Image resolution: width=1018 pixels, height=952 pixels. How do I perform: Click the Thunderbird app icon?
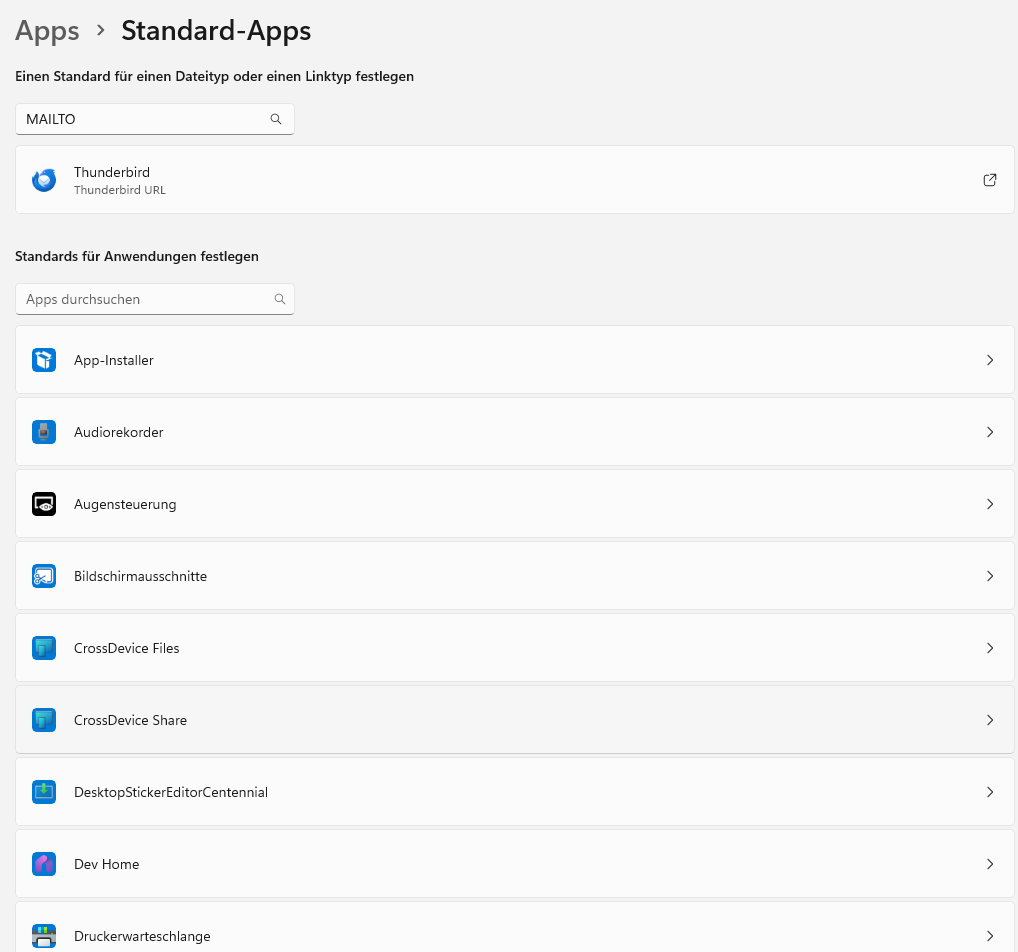pos(44,180)
